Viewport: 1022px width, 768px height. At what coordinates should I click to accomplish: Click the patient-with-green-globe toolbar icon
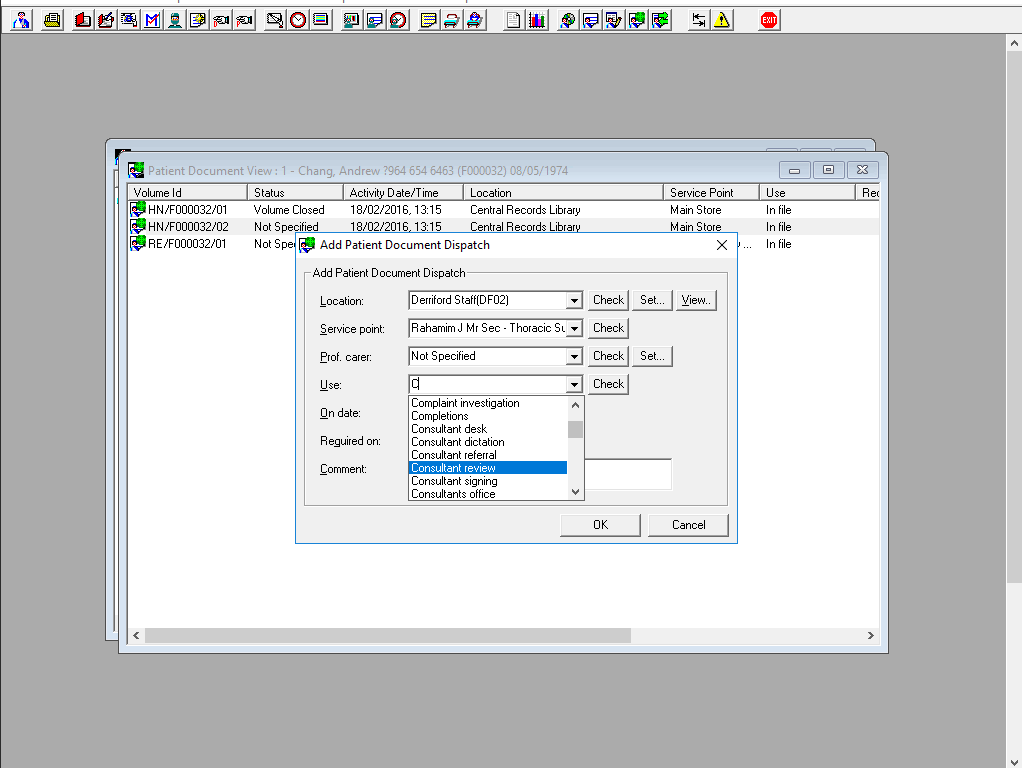(637, 20)
